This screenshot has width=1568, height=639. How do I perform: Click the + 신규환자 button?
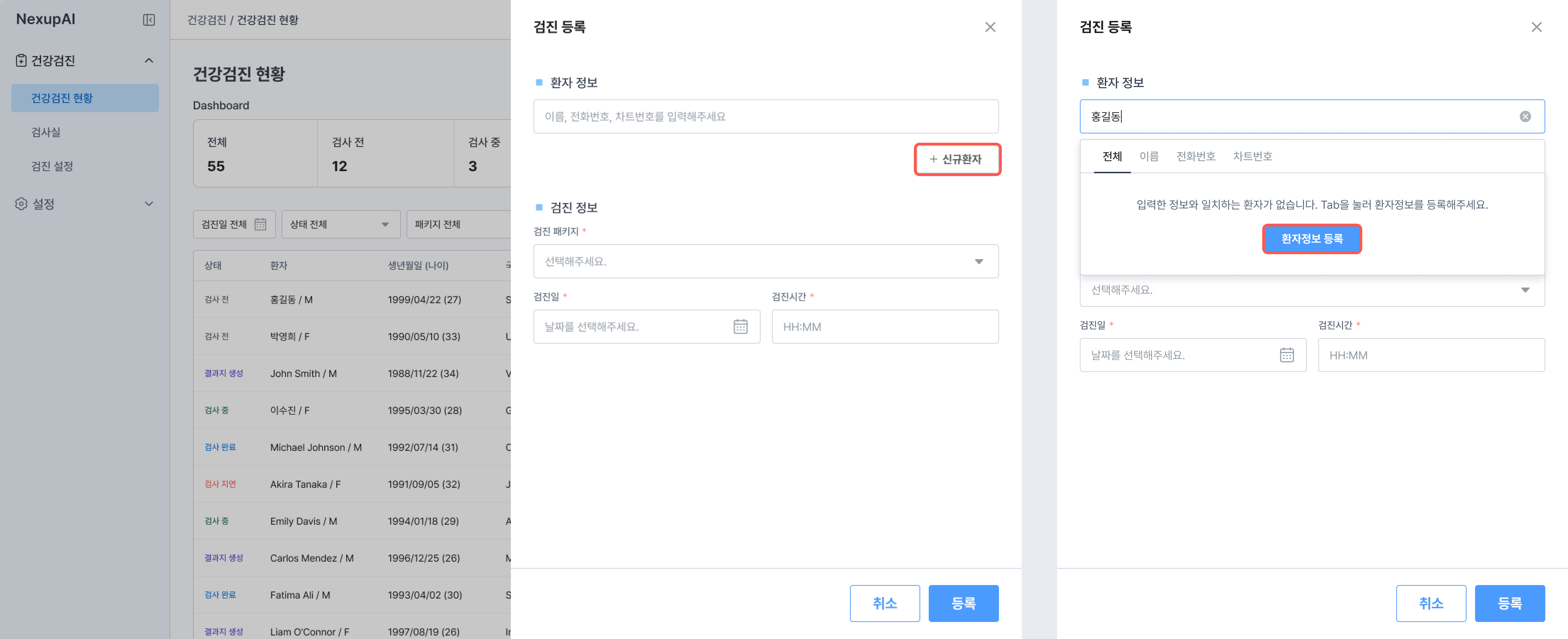(x=957, y=159)
